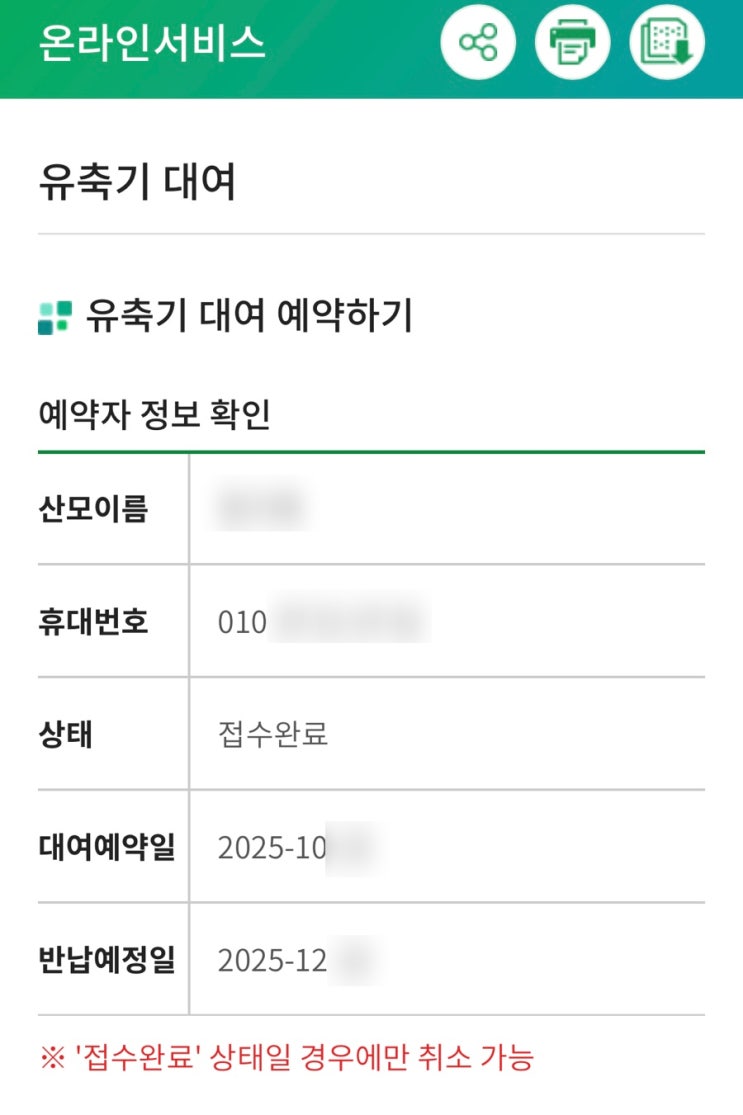
Task: Click the blurred digits after 010
Action: tap(350, 622)
